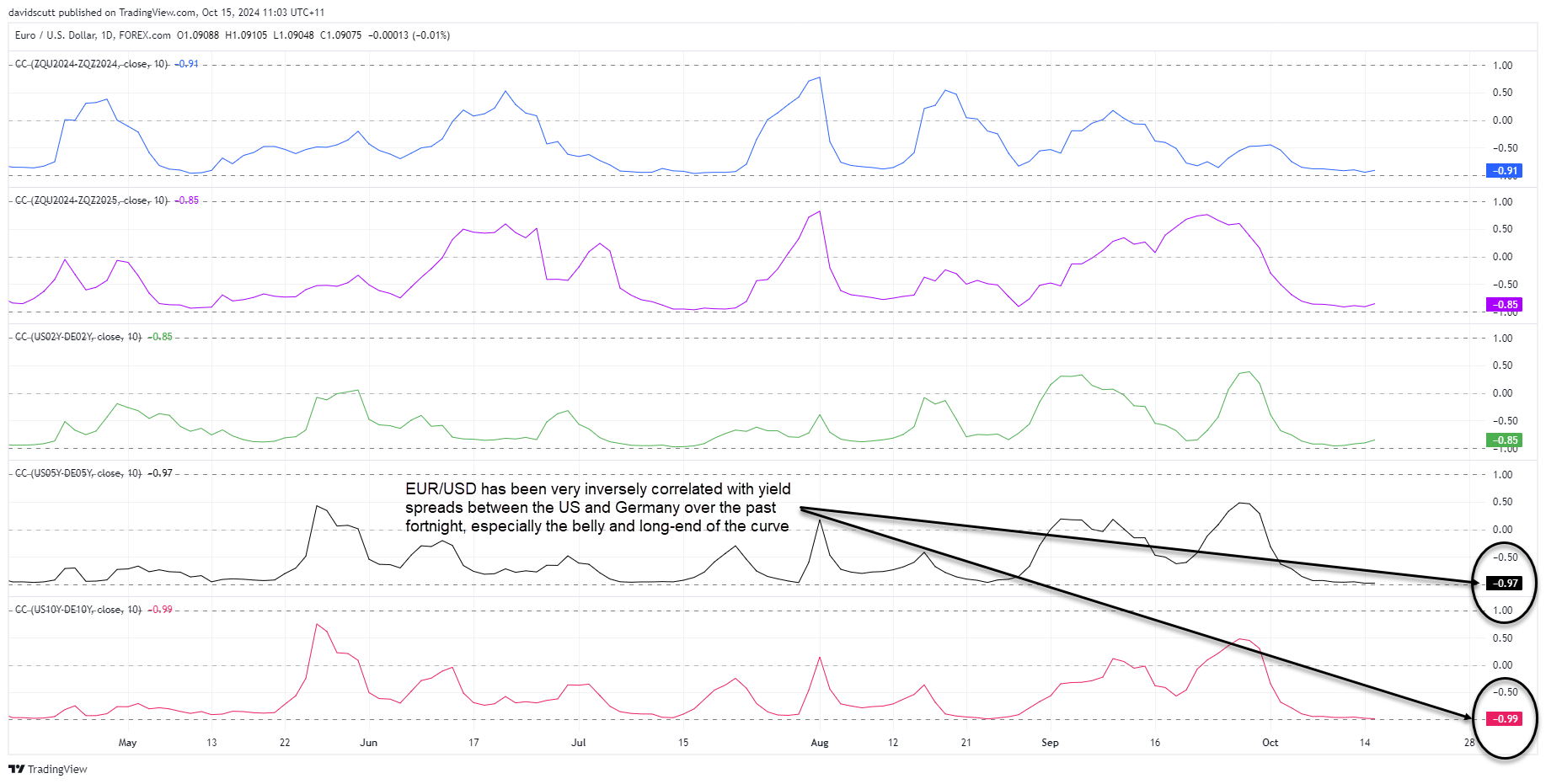Click the CC (ZQU2024-ZQZ2025, close, 10) indicator legend
Screen dimensions: 1546x784
click(92, 200)
